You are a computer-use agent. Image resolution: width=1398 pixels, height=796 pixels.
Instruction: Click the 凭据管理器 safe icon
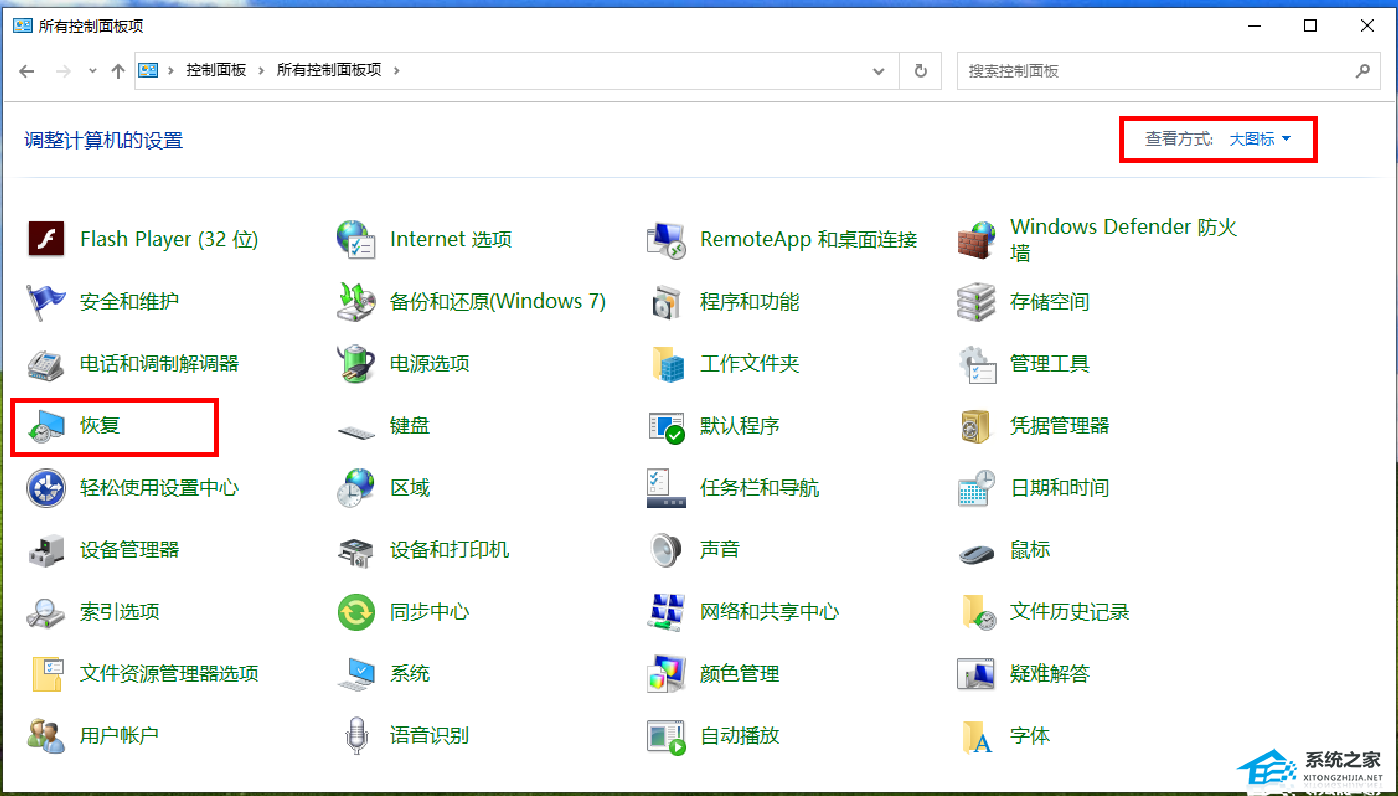(x=975, y=426)
